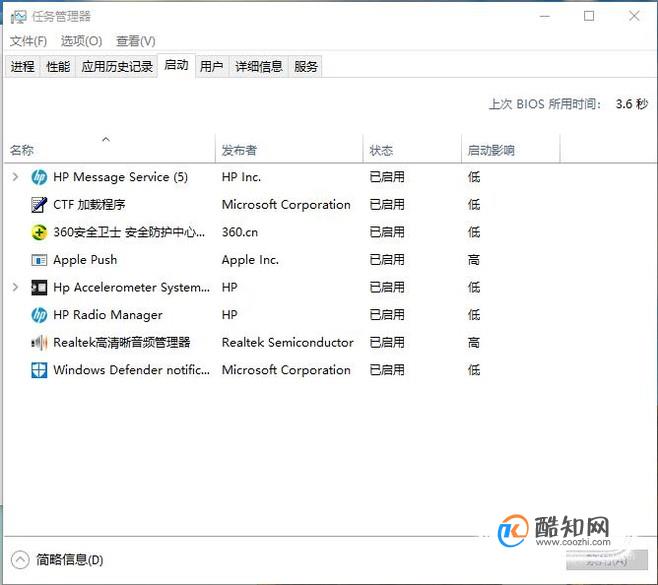Expand the Hp Accelerometer System group
The height and width of the screenshot is (585, 658).
(16, 287)
